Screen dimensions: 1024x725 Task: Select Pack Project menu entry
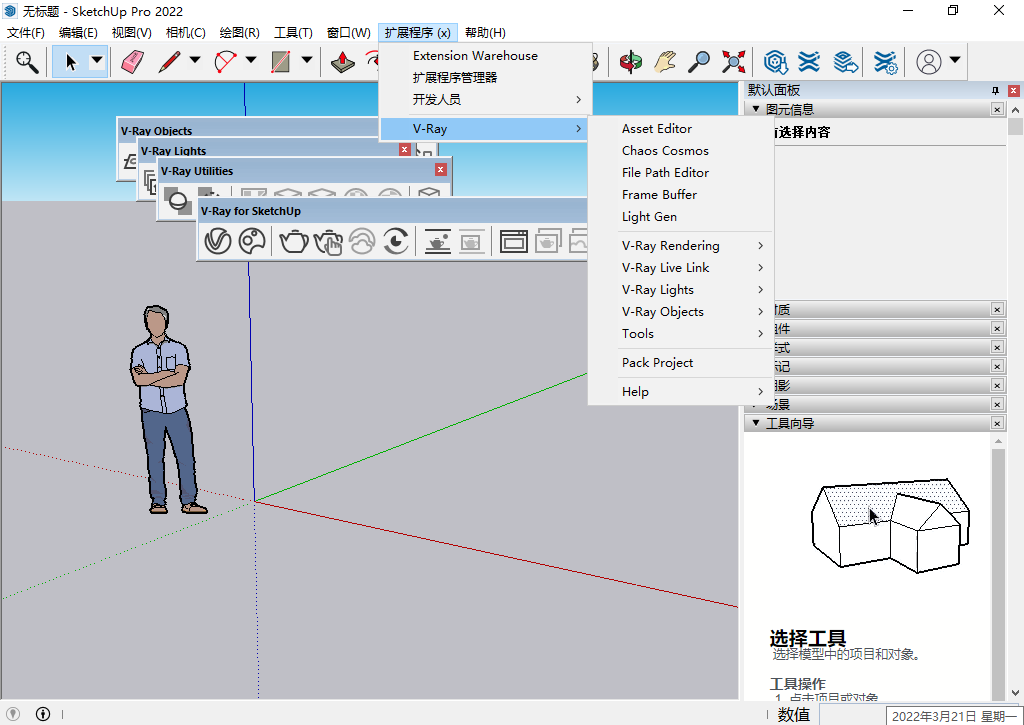point(680,362)
